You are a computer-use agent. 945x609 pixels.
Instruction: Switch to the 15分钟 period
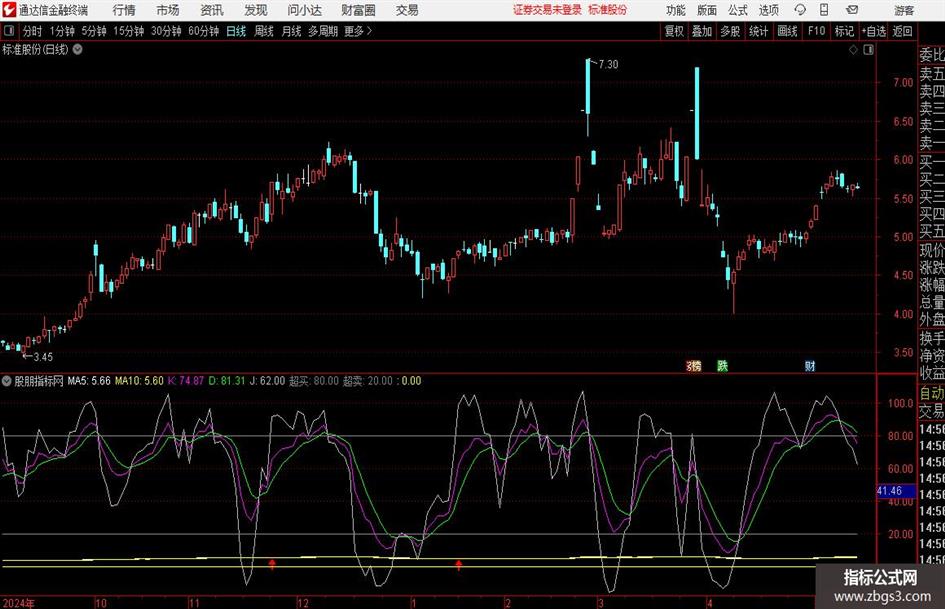(129, 31)
